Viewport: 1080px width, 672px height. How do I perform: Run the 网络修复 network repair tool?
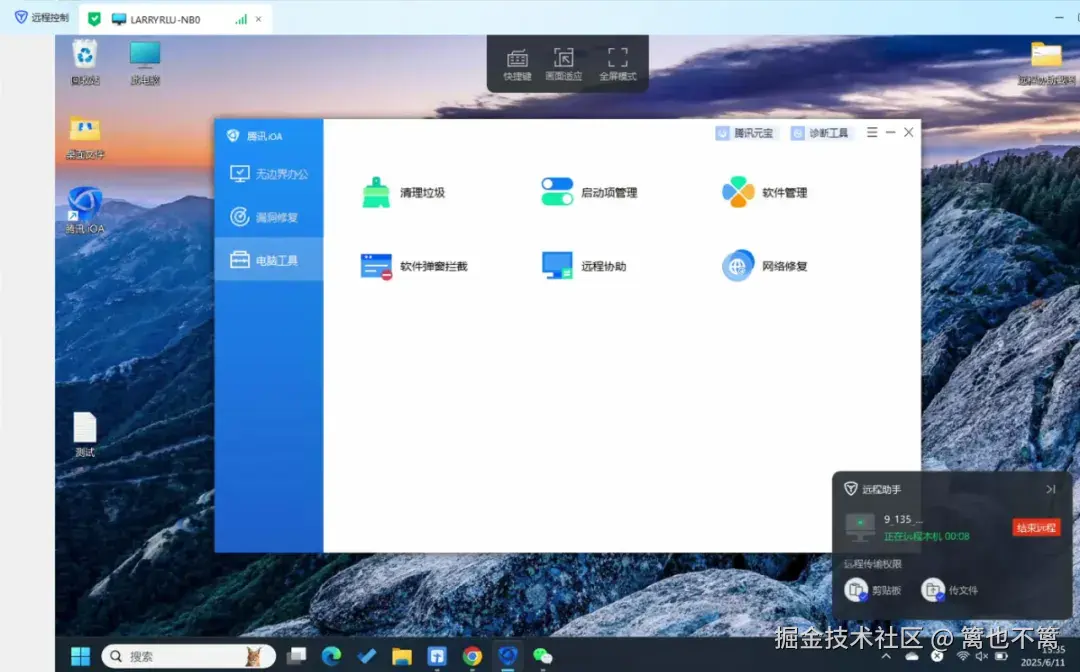(763, 265)
